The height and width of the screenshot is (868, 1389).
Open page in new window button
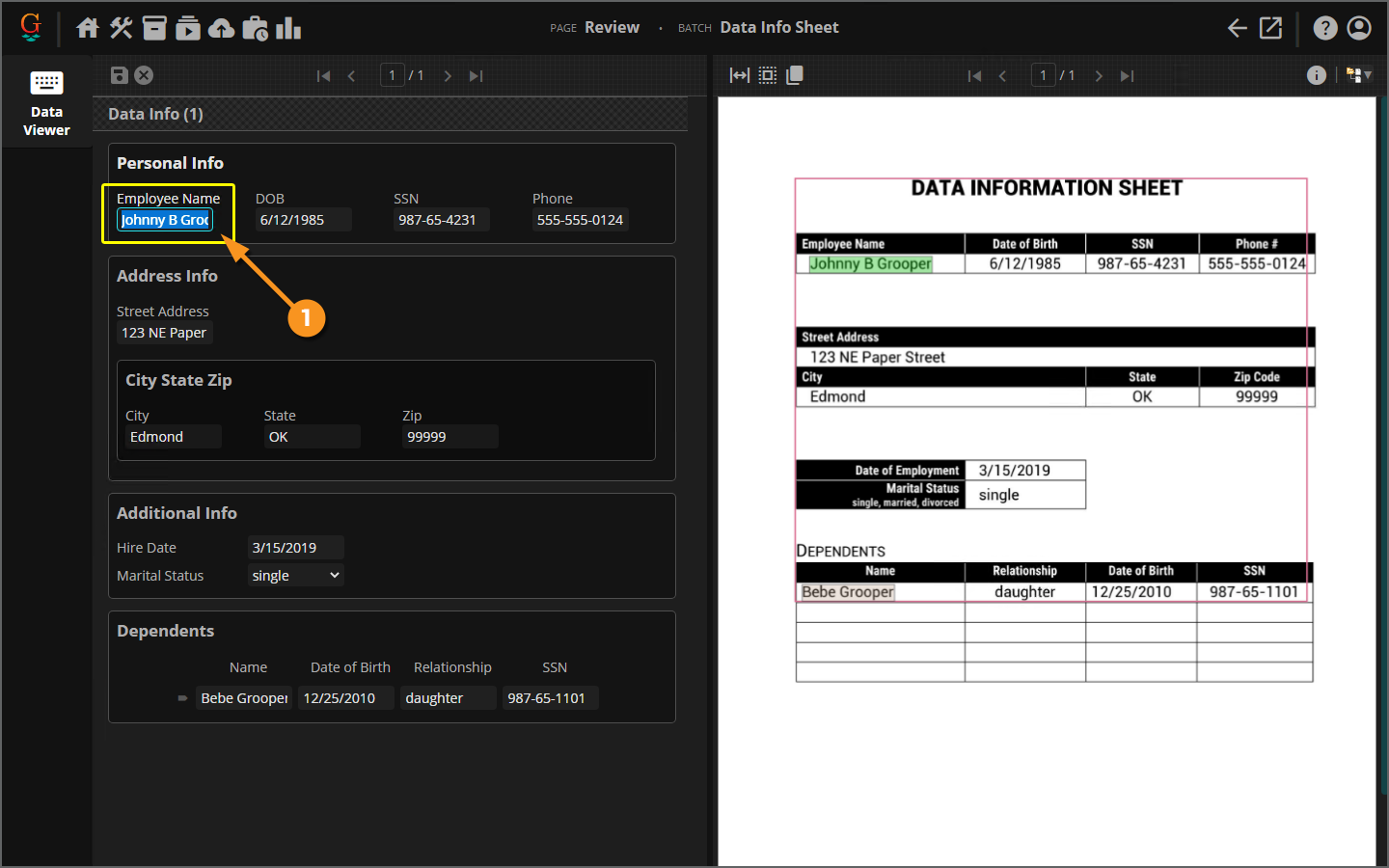(x=1271, y=28)
